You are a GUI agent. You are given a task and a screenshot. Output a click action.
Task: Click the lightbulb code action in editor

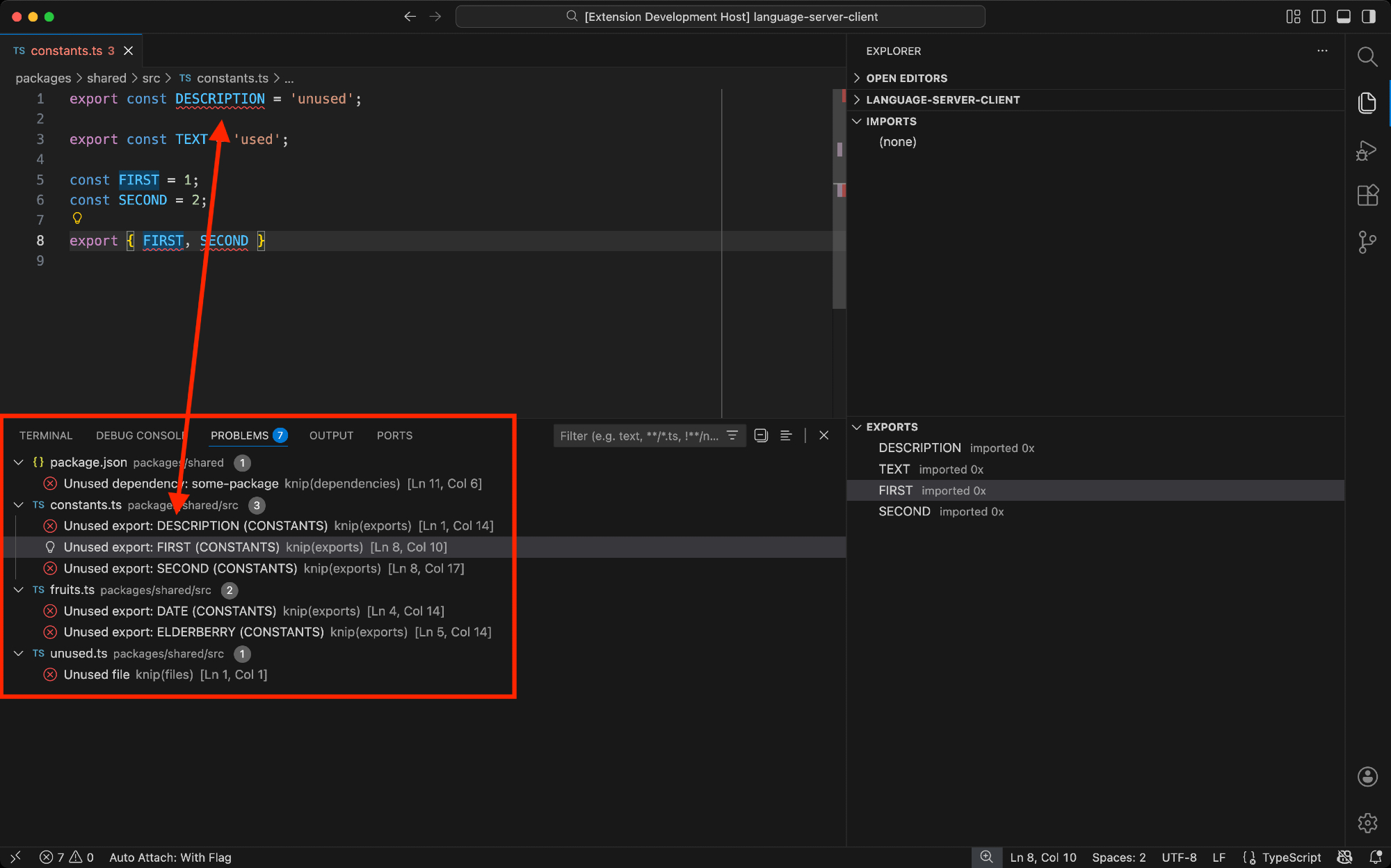point(77,218)
